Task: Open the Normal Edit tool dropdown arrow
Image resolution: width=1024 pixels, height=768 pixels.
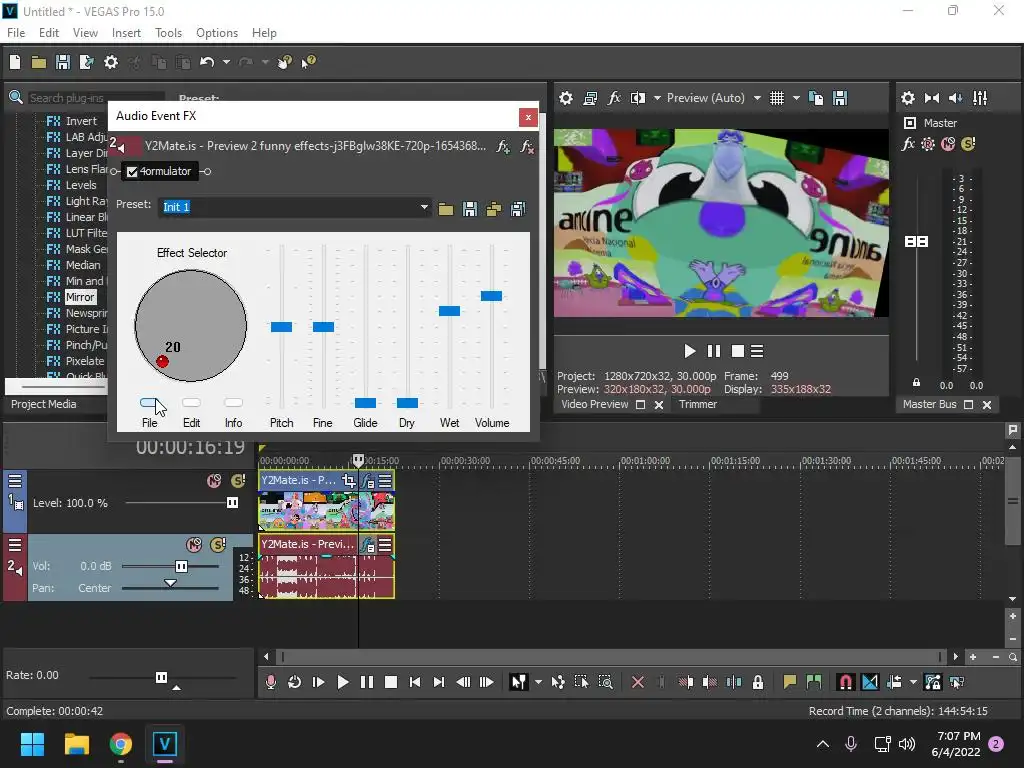Action: (538, 682)
